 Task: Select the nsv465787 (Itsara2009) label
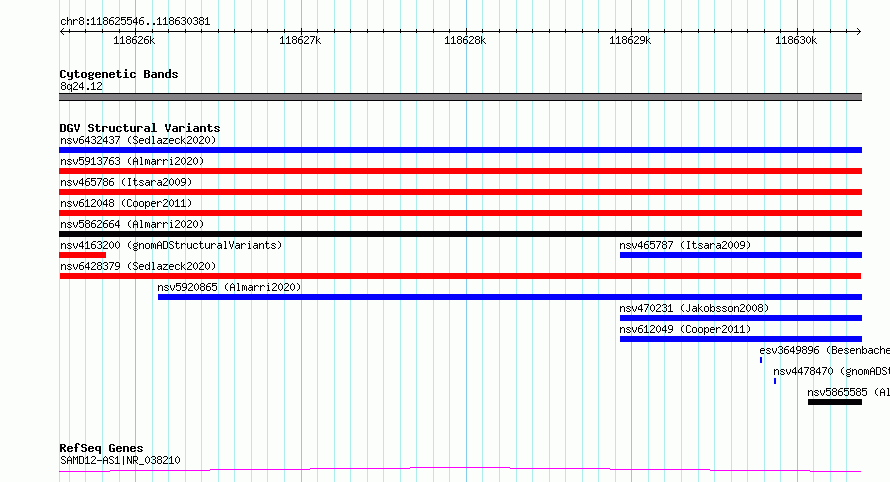(685, 245)
